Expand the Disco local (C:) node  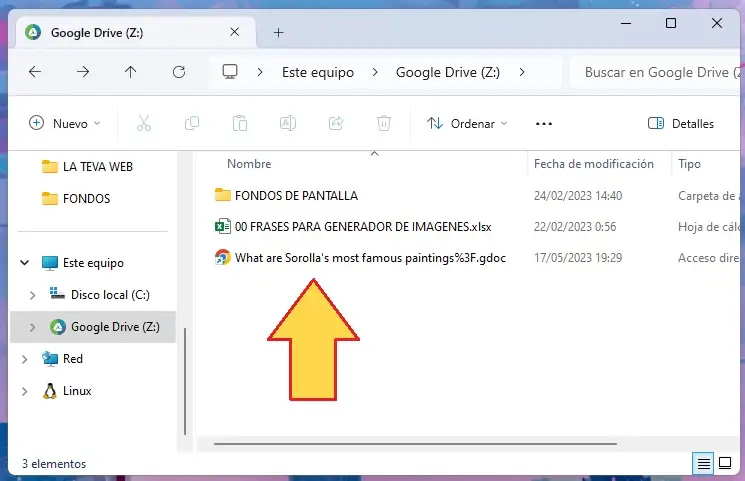click(32, 295)
